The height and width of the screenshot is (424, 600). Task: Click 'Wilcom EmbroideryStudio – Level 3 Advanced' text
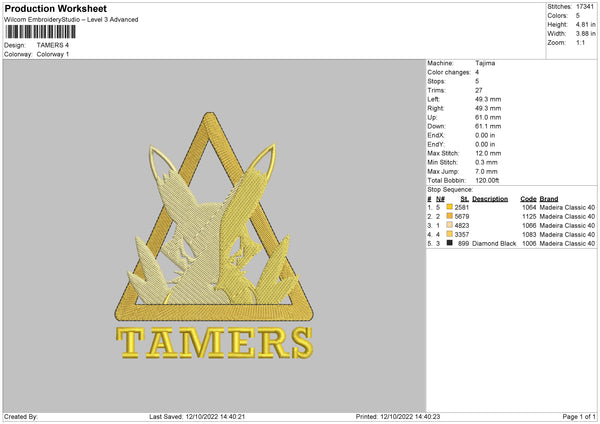(71, 20)
